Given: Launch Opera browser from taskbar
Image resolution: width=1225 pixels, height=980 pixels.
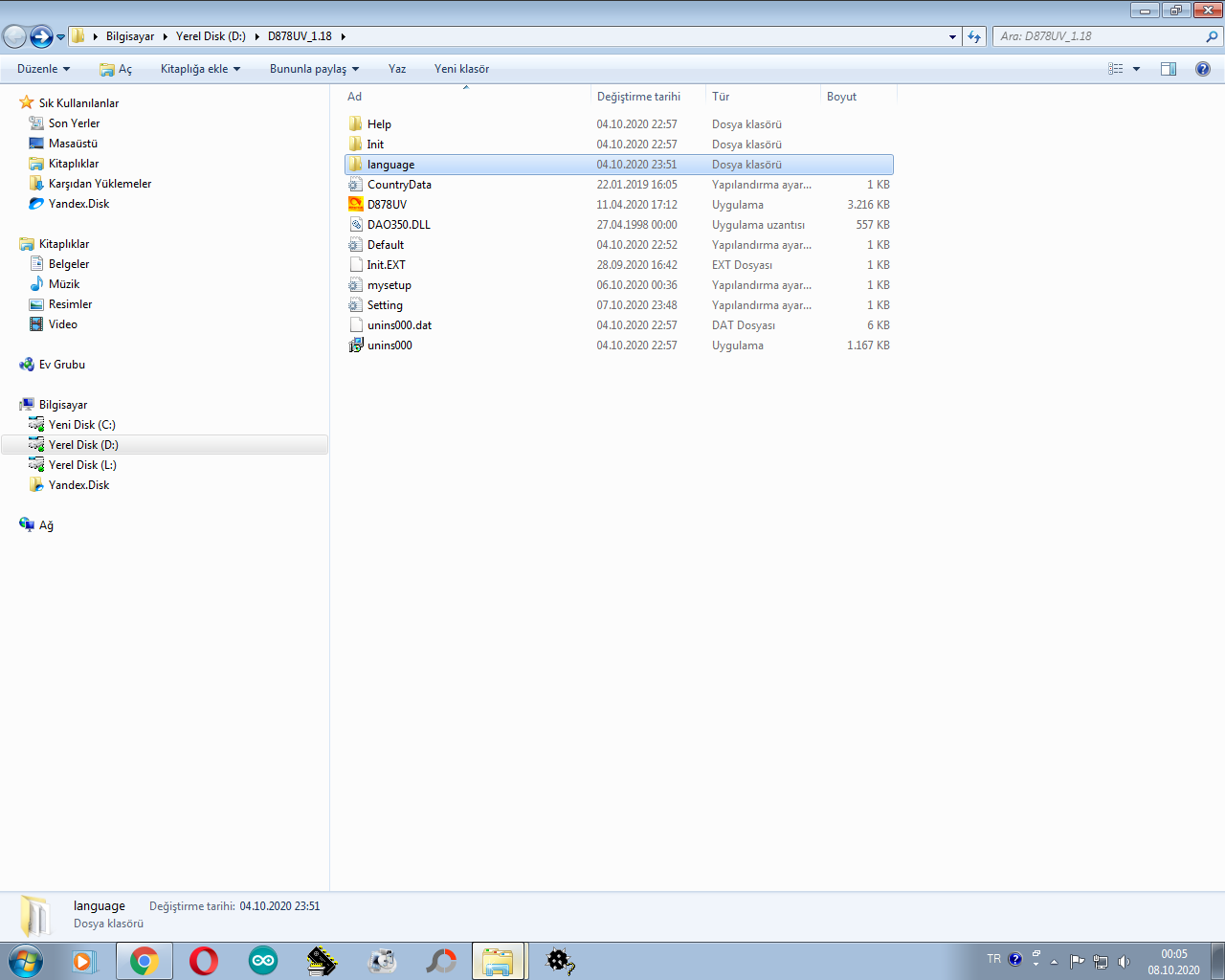Looking at the screenshot, I should 204,961.
